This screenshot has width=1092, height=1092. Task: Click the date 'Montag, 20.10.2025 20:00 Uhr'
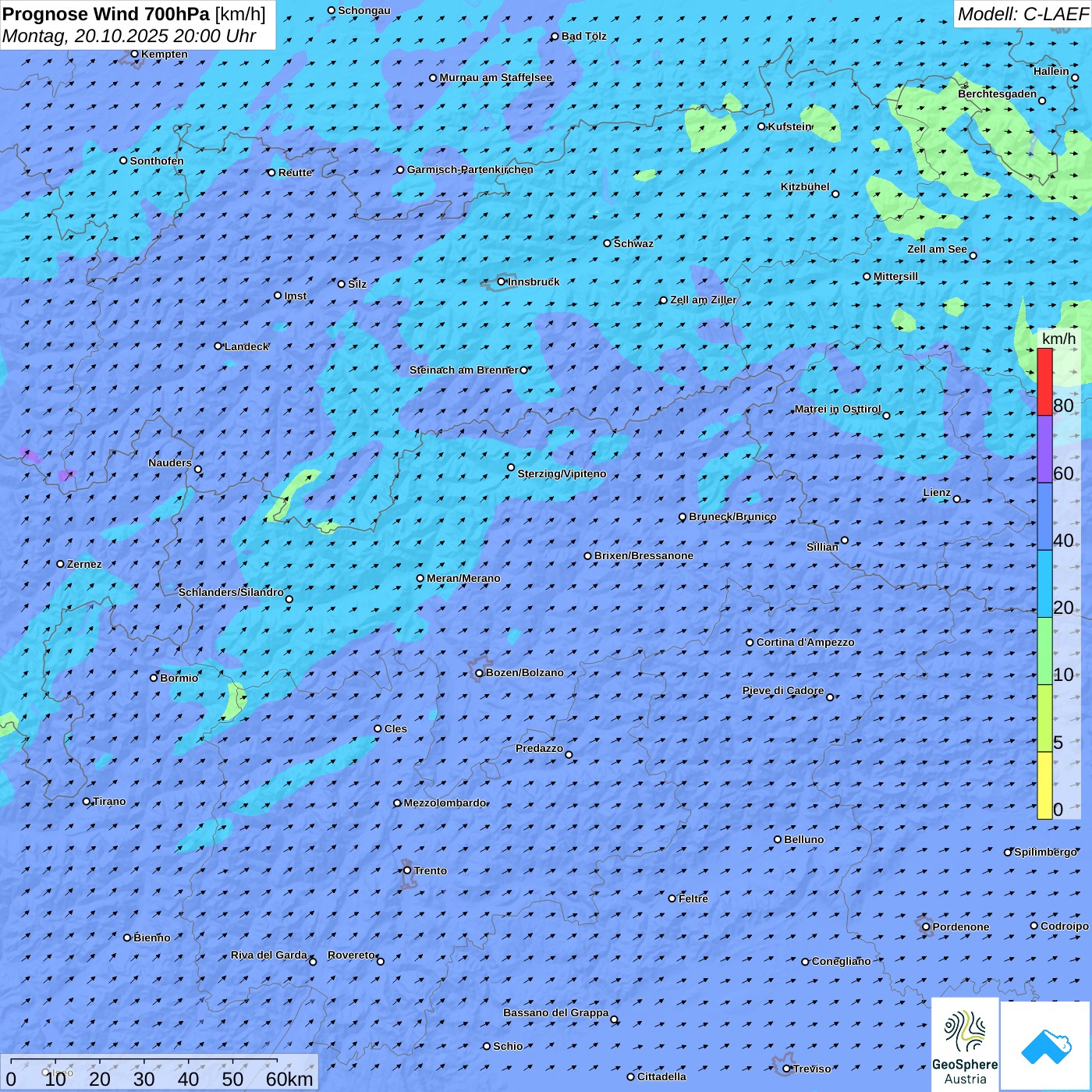(129, 36)
